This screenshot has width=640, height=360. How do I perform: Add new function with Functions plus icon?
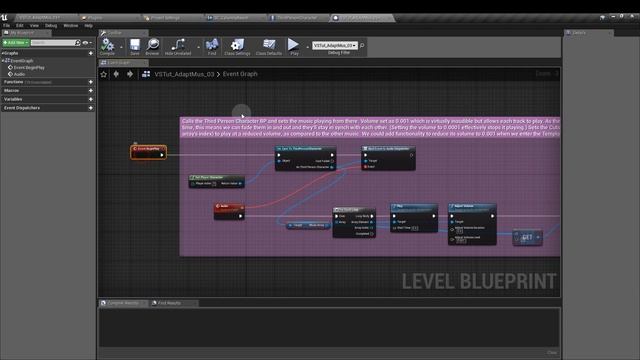[x=91, y=82]
